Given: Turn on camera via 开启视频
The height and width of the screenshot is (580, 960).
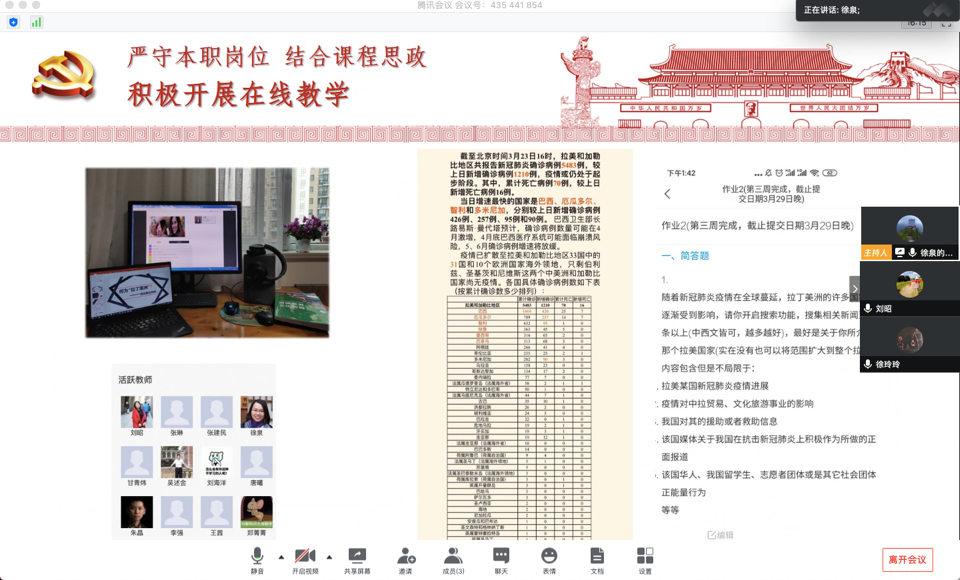Looking at the screenshot, I should pyautogui.click(x=305, y=559).
